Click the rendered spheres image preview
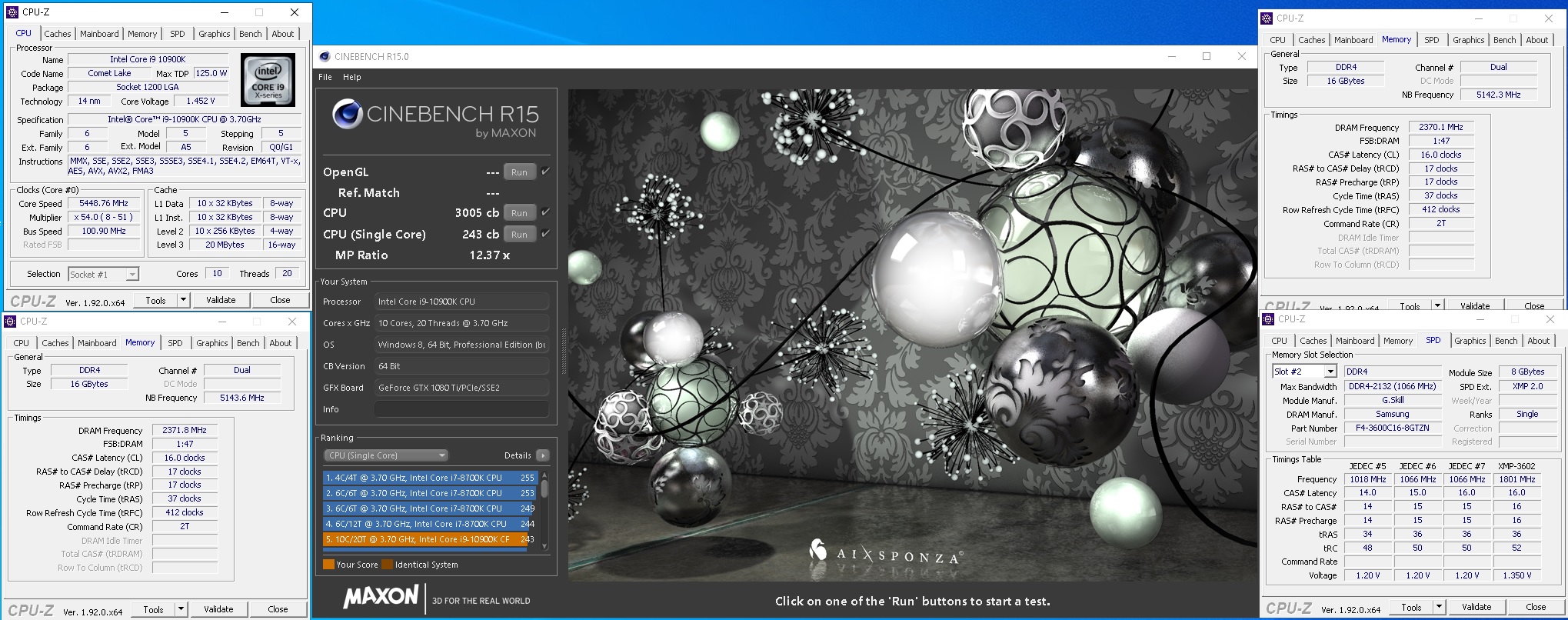Image resolution: width=1568 pixels, height=620 pixels. coord(913,335)
